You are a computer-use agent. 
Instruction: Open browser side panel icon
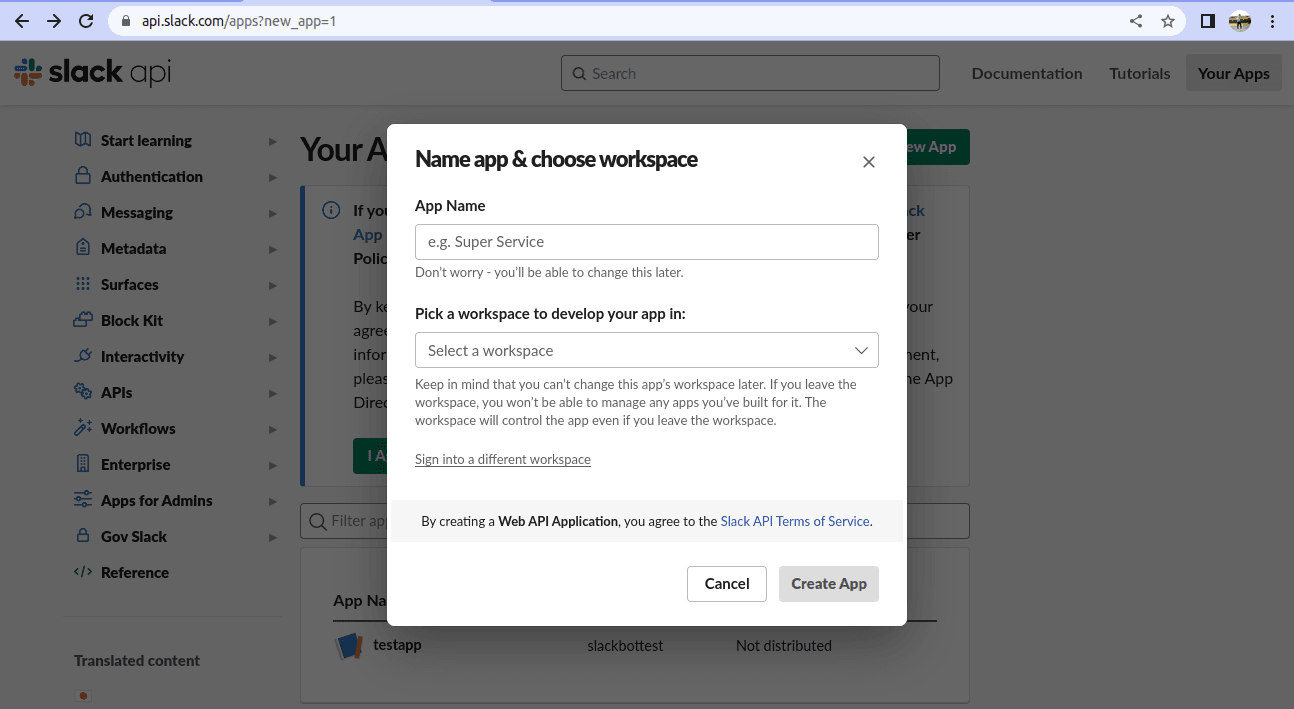click(1207, 21)
